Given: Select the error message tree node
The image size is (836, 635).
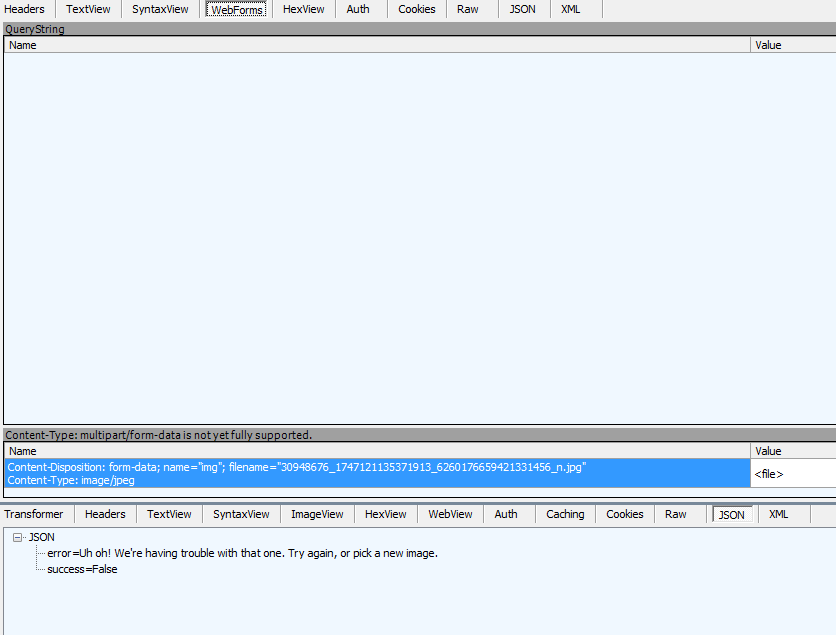Looking at the screenshot, I should pos(243,553).
